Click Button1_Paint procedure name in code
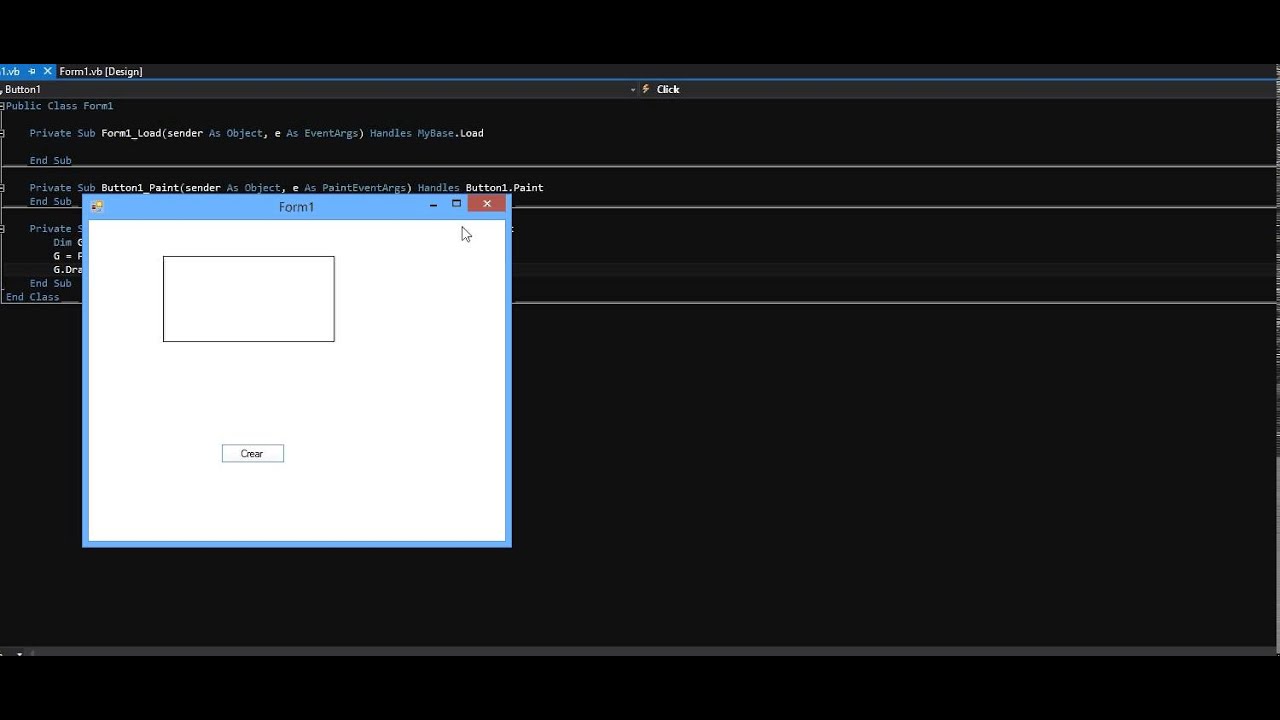This screenshot has height=720, width=1280. pos(141,188)
